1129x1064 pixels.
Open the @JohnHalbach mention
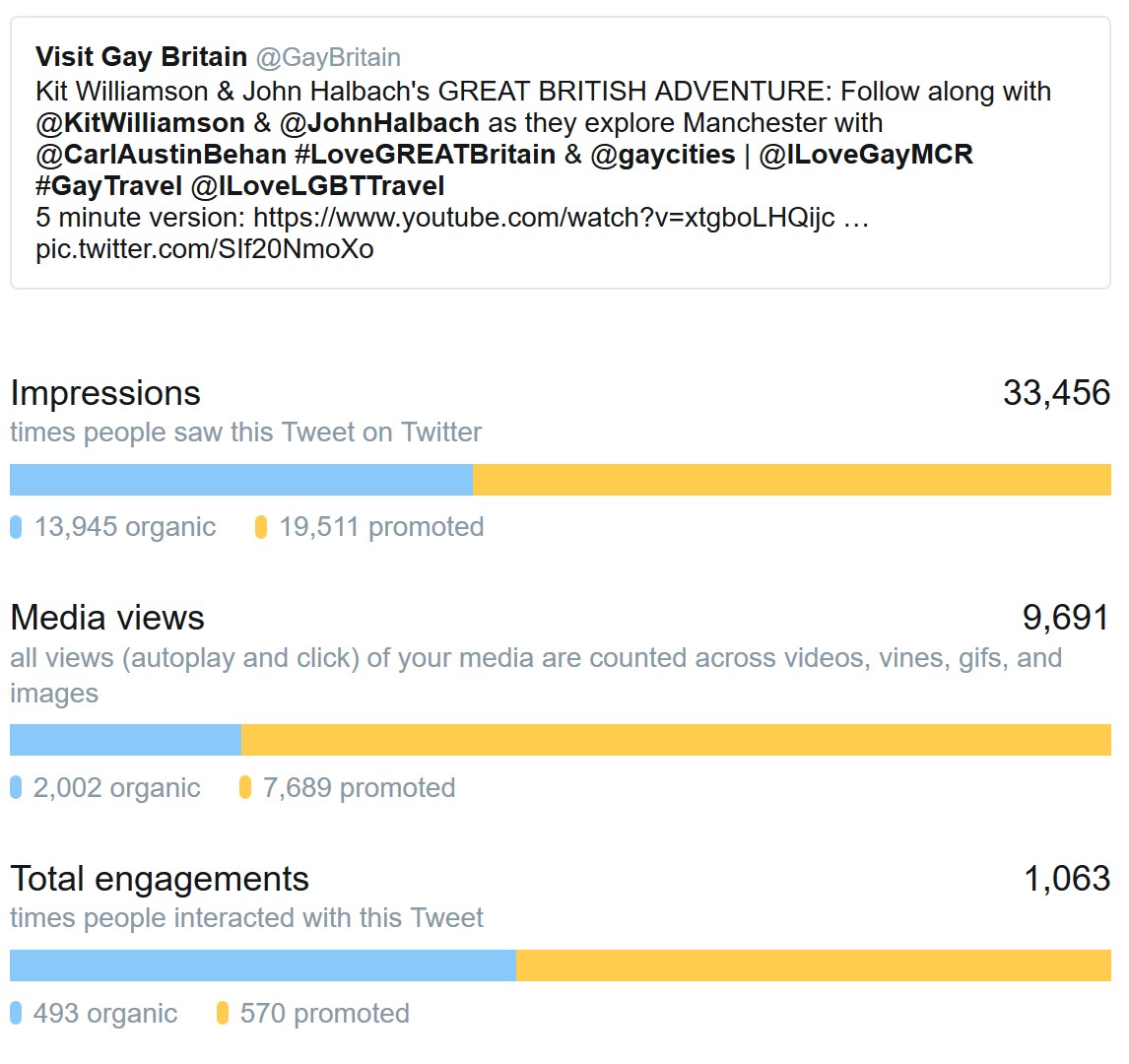(x=379, y=123)
